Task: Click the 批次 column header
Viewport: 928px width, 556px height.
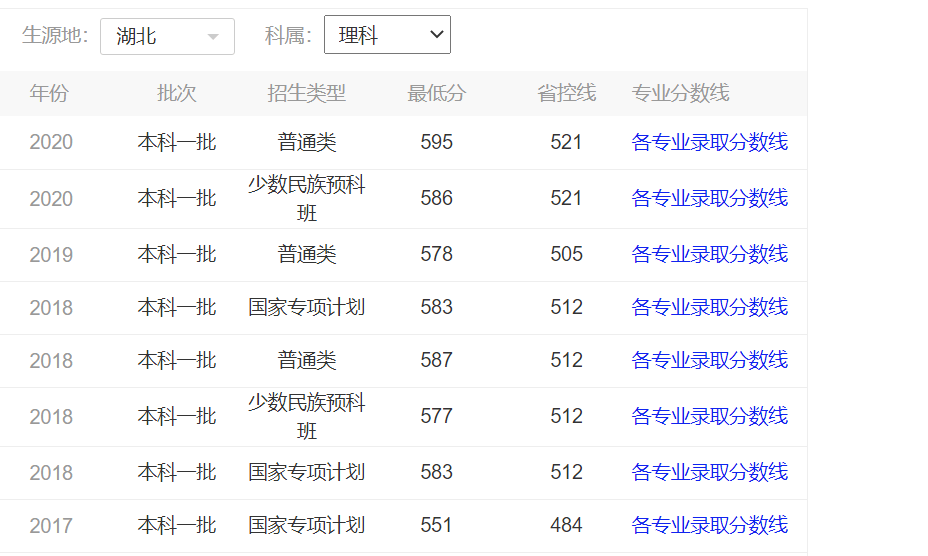Action: (176, 93)
